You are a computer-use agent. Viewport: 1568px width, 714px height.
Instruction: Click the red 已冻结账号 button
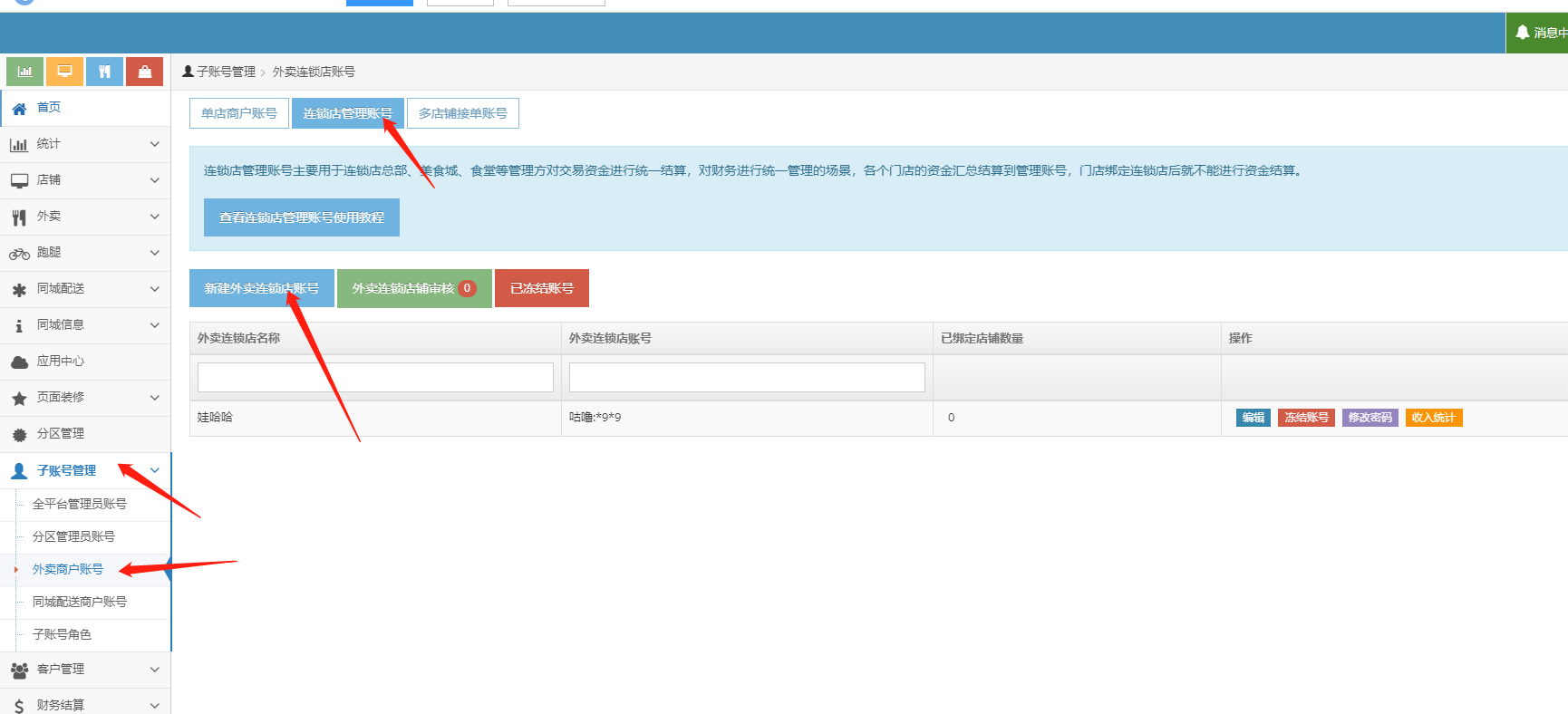point(542,288)
